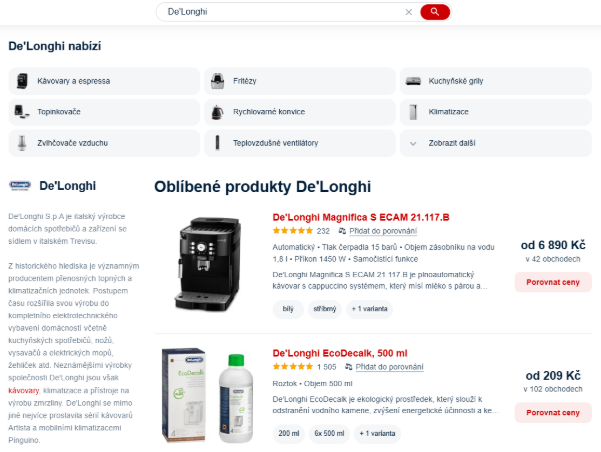This screenshot has height=452, width=601.
Task: Open Kávovary a espressa category icon
Action: point(22,81)
